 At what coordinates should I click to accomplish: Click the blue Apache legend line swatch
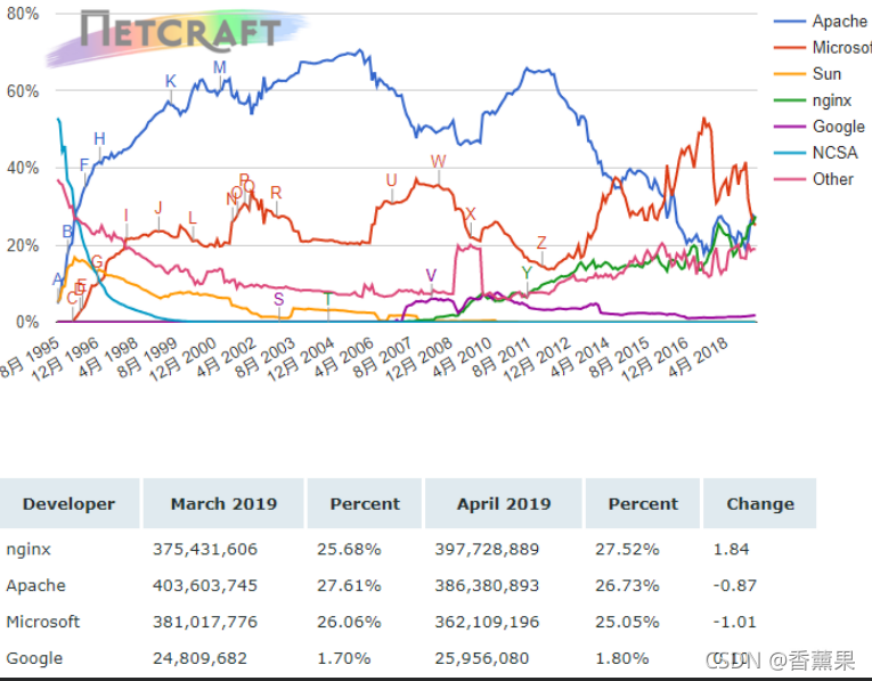(789, 21)
